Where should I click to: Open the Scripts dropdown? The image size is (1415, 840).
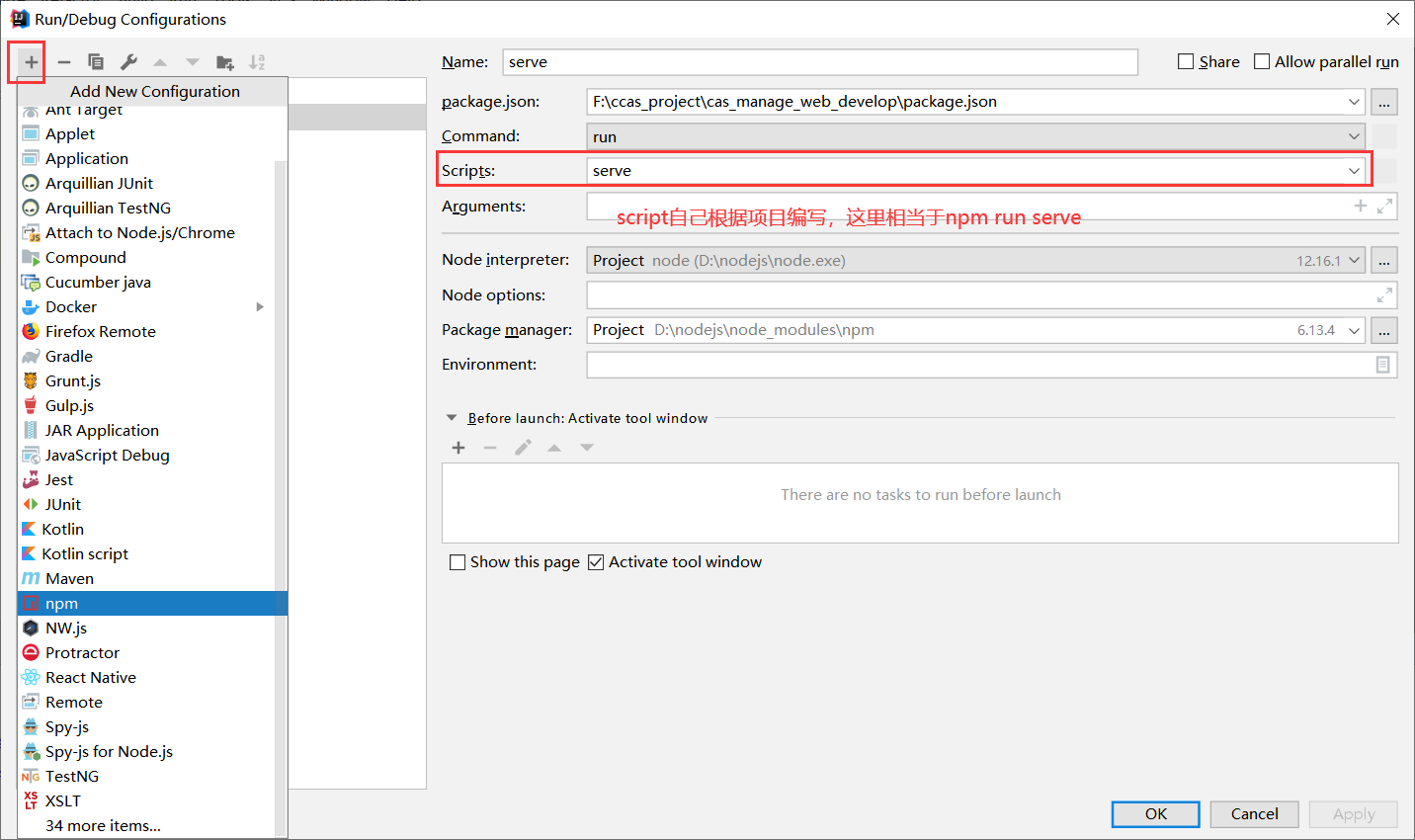tap(1354, 171)
